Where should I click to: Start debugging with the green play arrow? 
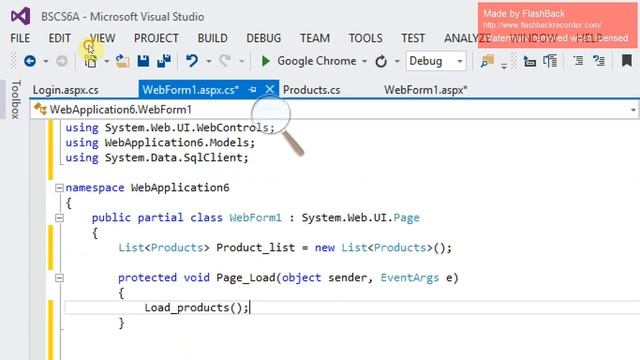pyautogui.click(x=265, y=61)
